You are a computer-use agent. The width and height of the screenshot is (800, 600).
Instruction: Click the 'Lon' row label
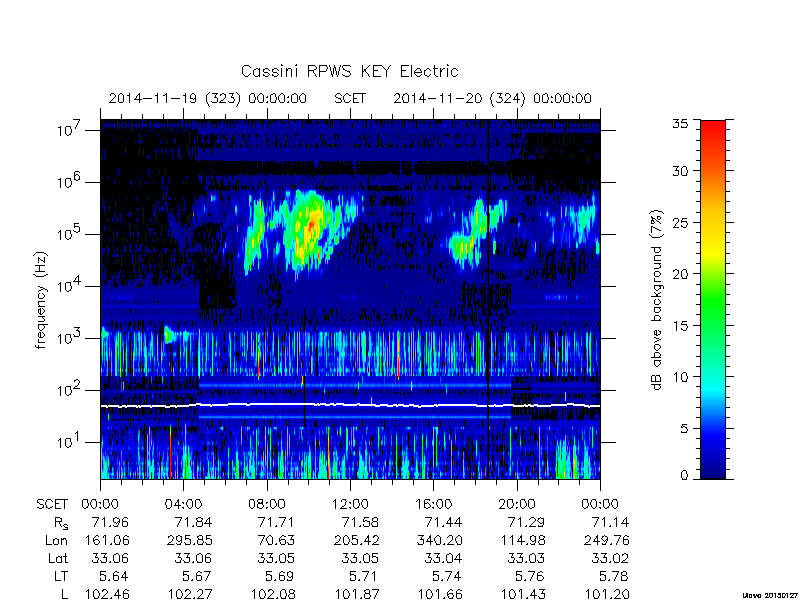click(56, 540)
